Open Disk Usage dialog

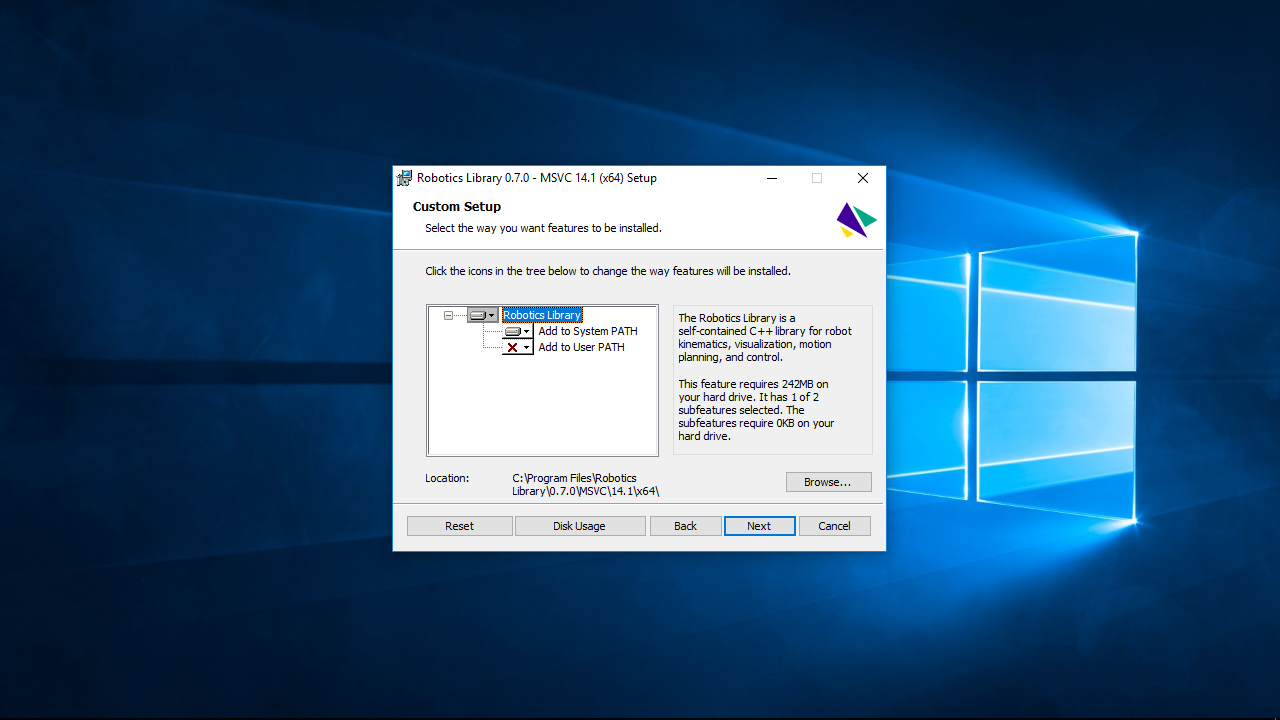point(580,526)
